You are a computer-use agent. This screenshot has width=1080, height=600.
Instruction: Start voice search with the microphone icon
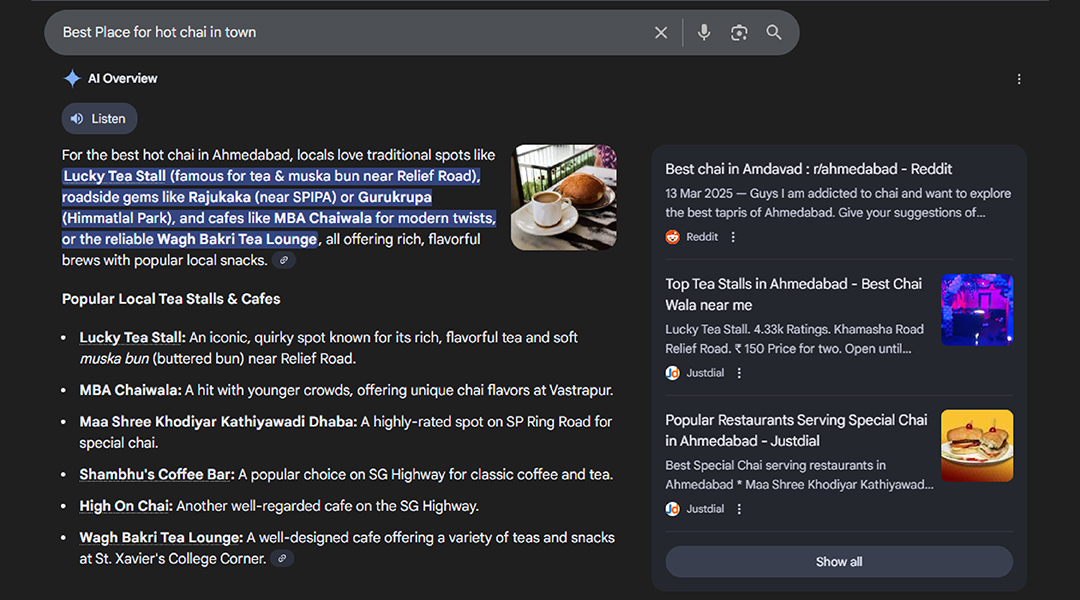704,33
